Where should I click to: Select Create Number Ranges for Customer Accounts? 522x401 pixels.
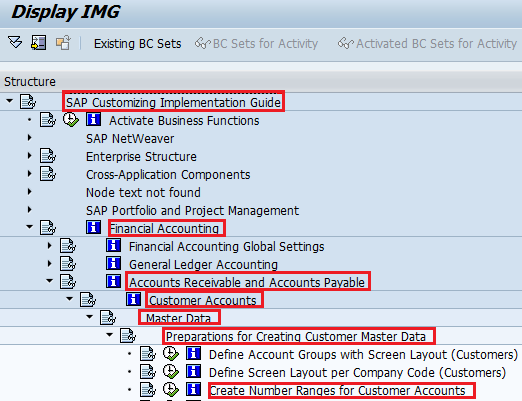338,390
